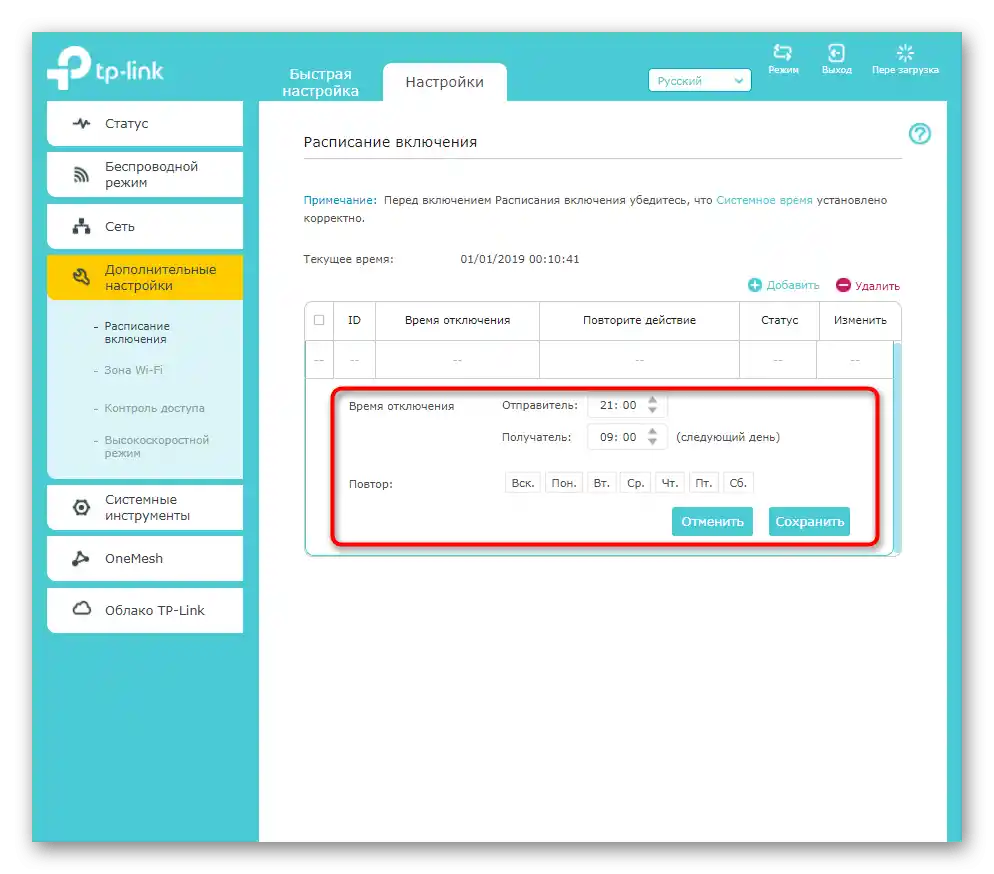
Task: Click the Сеть network icon
Action: pyautogui.click(x=81, y=226)
